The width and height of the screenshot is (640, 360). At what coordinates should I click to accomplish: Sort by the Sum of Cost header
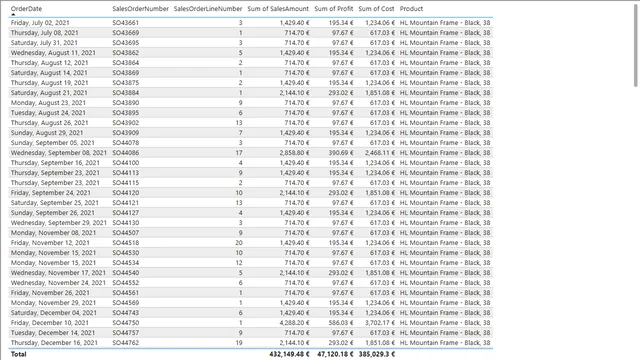(x=376, y=9)
